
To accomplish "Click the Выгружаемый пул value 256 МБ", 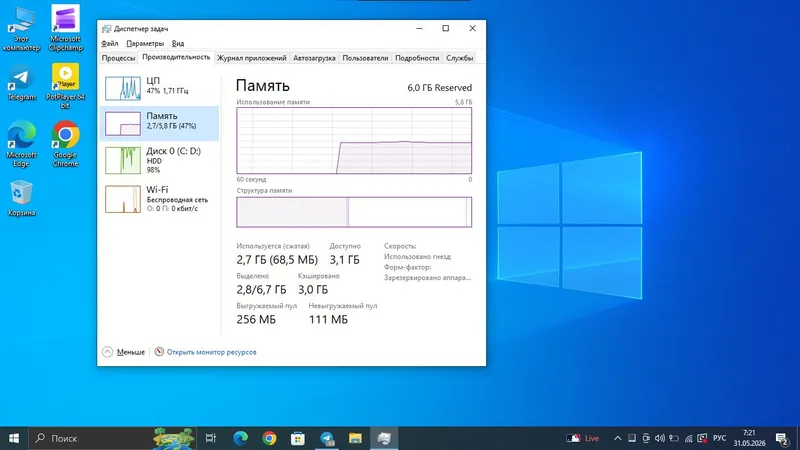I will (x=256, y=319).
